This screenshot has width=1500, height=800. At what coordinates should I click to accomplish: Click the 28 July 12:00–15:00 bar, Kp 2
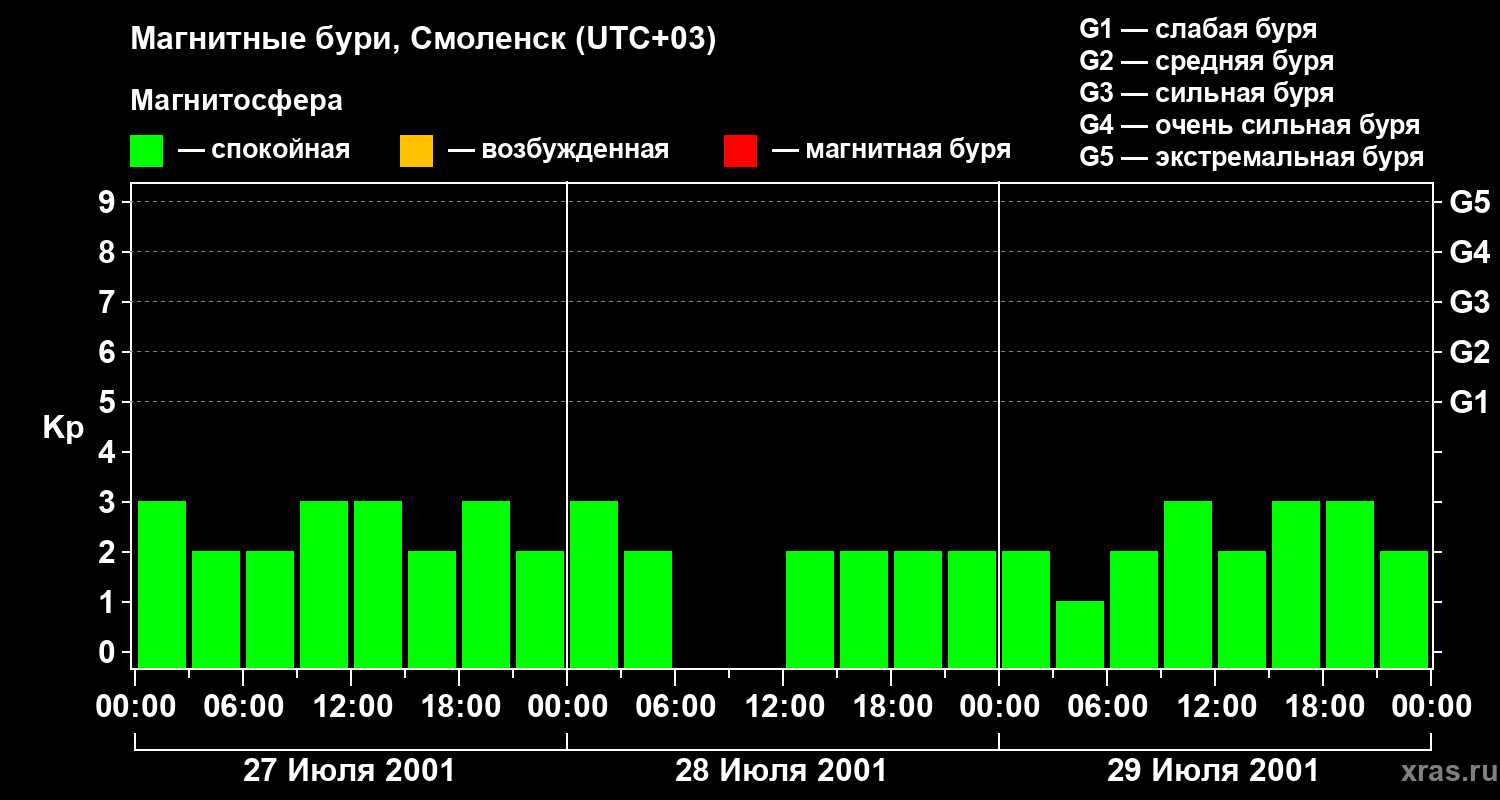click(810, 609)
